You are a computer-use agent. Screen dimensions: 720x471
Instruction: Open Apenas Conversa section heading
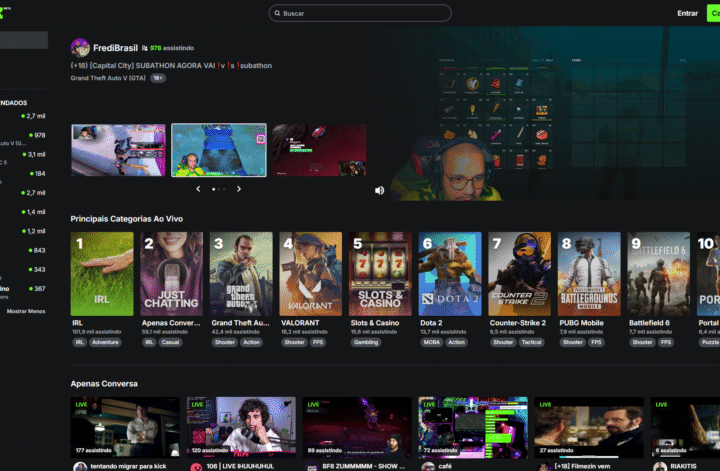104,384
